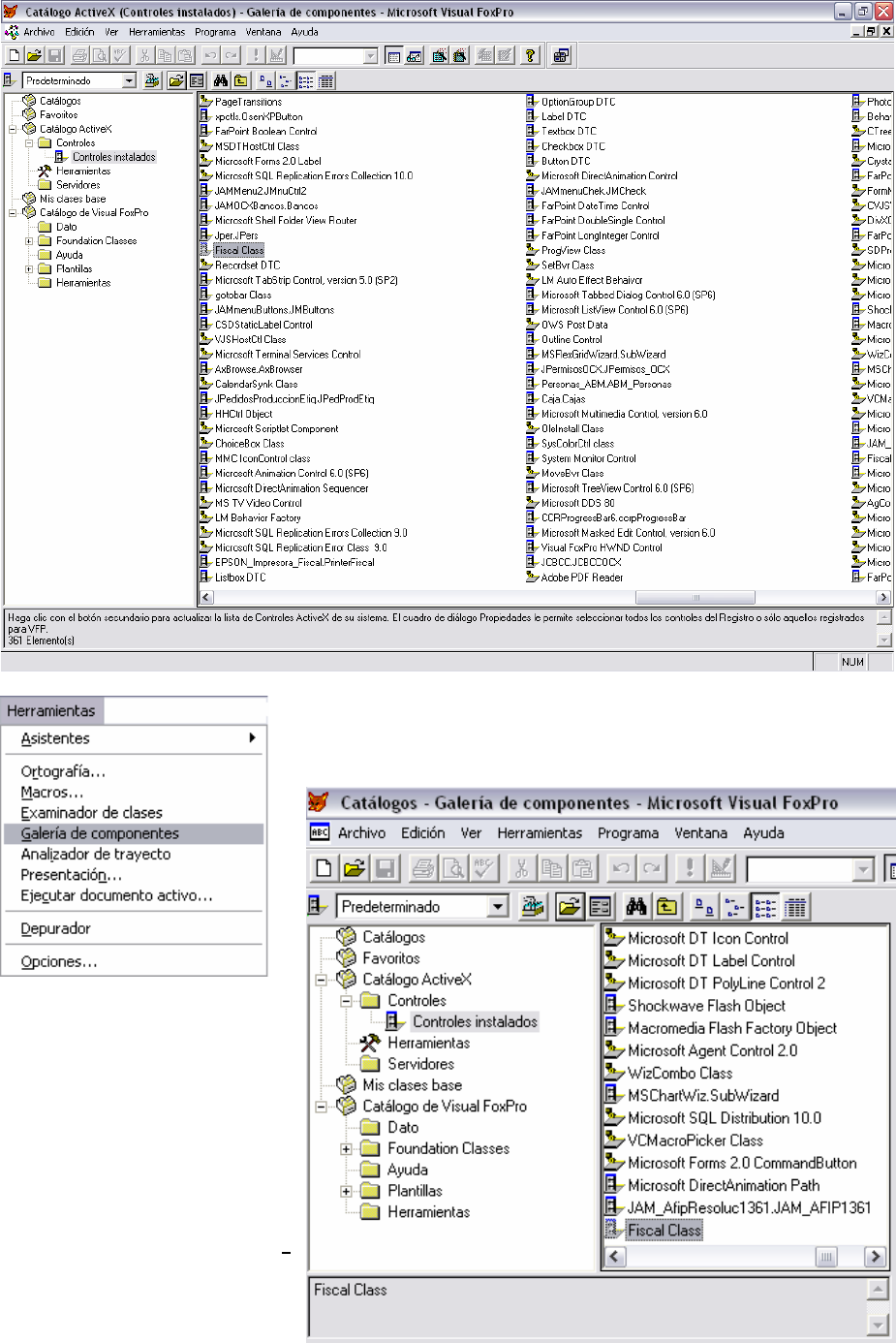Expand Foundation Classes node in lower Catálogos tree
Screen dimensions: 896x1343
click(x=346, y=1149)
